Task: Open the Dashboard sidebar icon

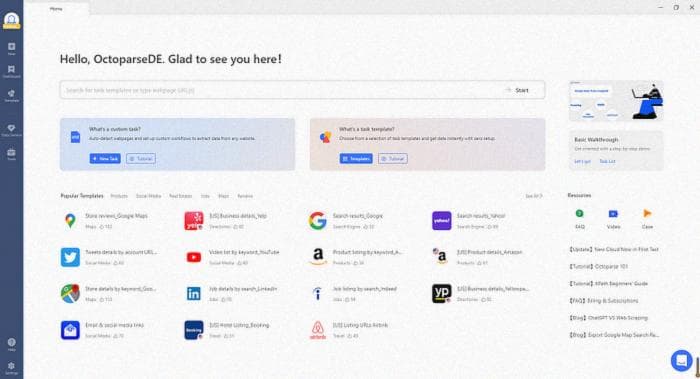Action: tap(12, 69)
